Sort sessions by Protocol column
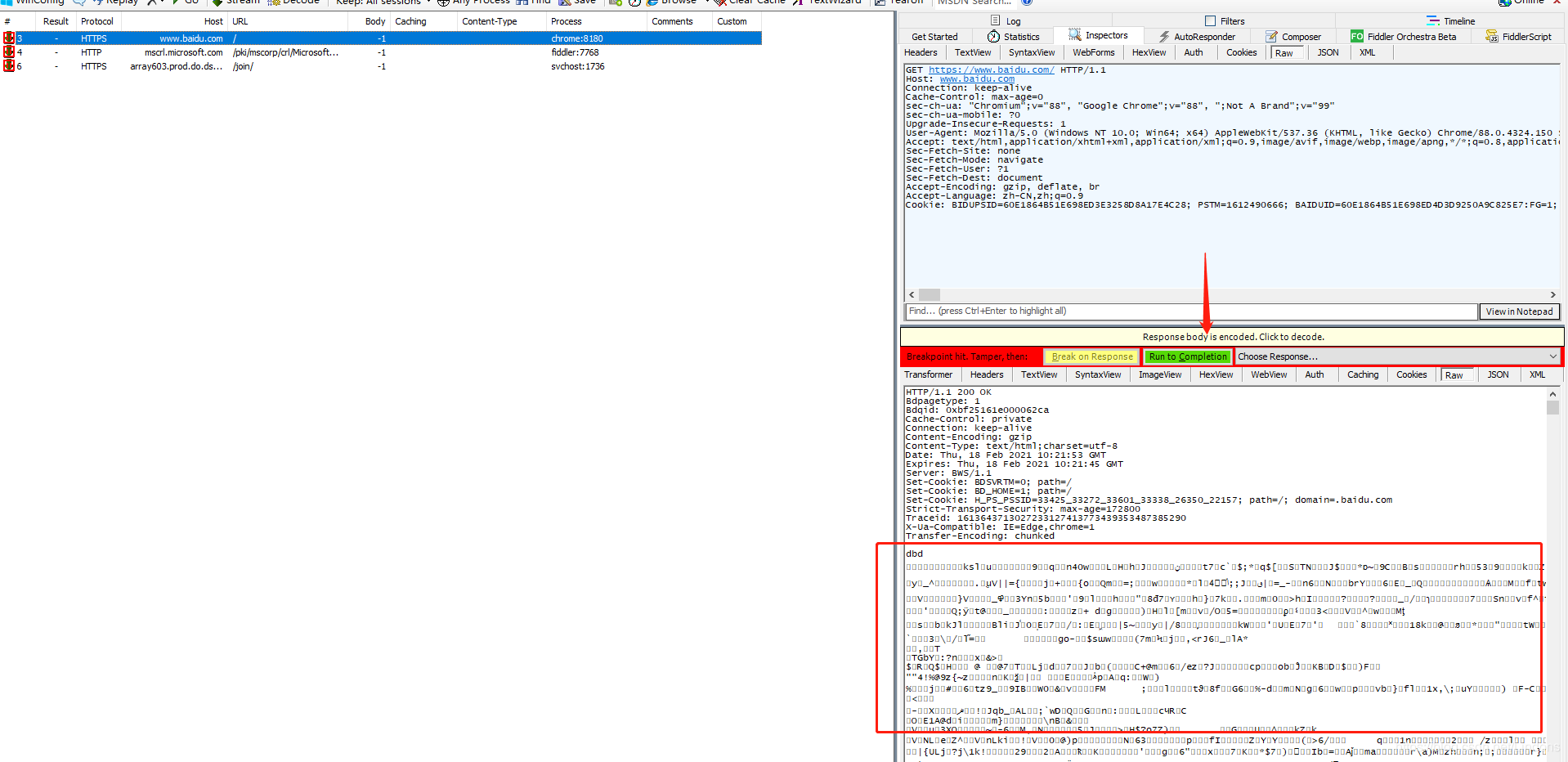Screen dimensions: 1568x762 (x=97, y=21)
